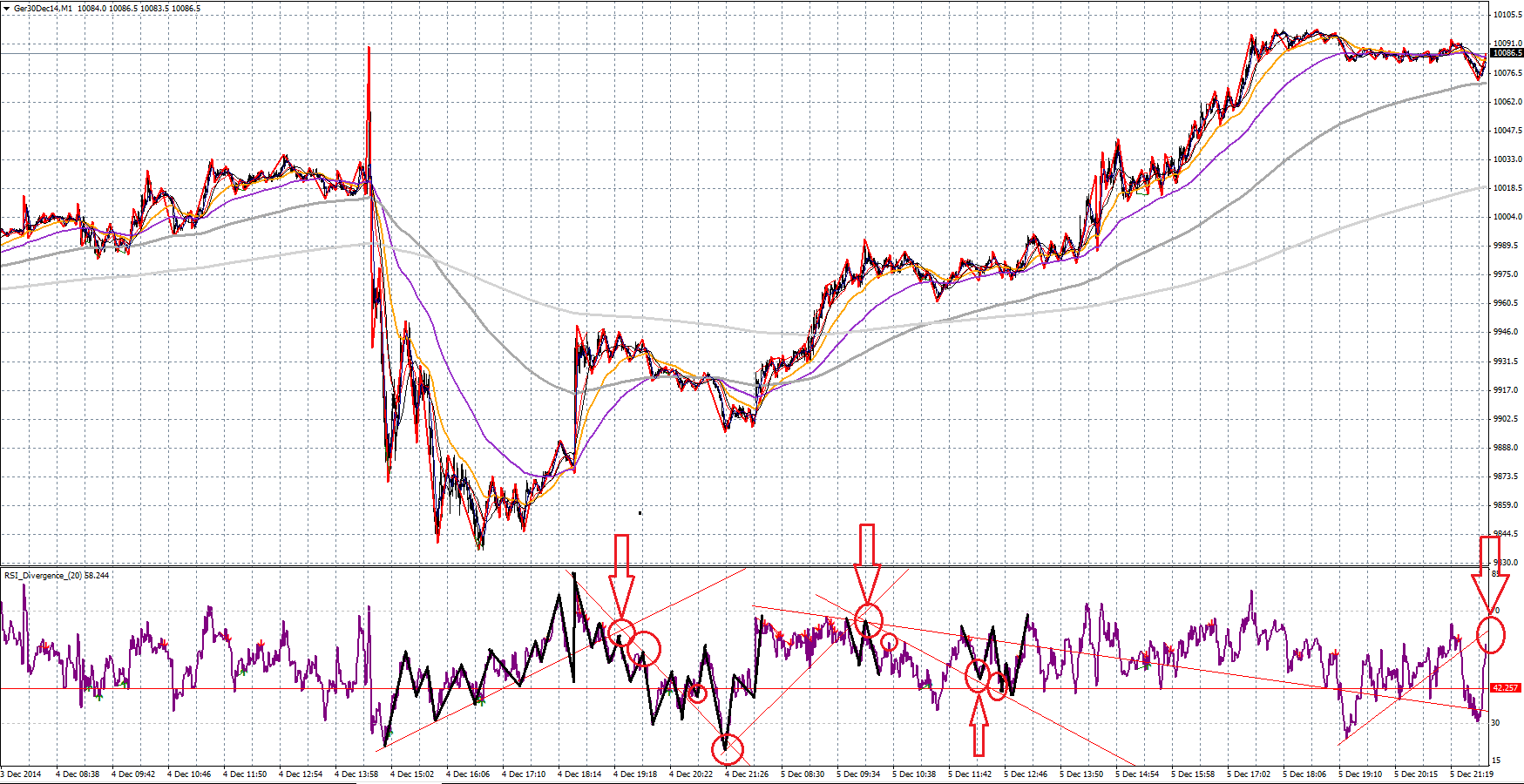Select the 5 Dec 08:30 time label
Screen dimensions: 1524x784
(x=803, y=774)
